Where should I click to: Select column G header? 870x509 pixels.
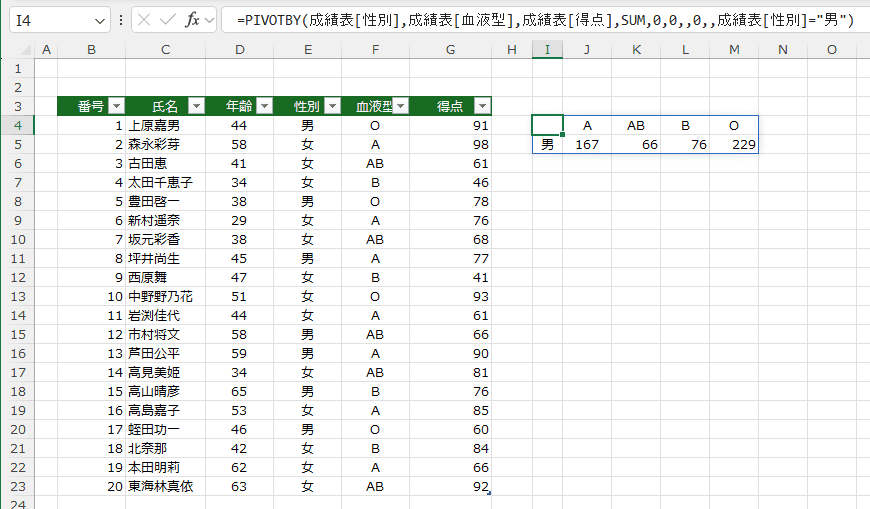pos(450,50)
